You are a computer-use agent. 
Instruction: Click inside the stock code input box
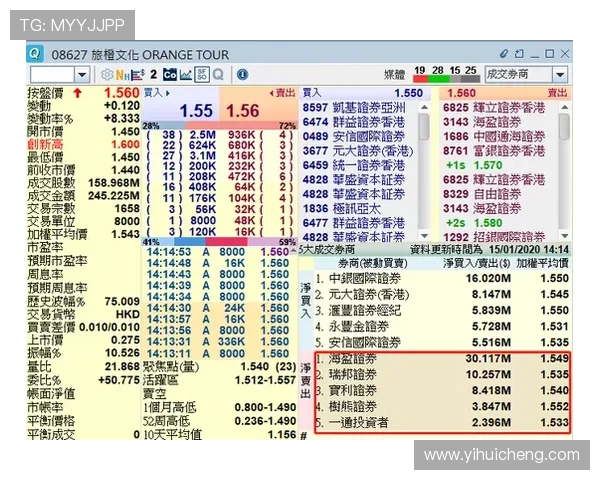(52, 75)
